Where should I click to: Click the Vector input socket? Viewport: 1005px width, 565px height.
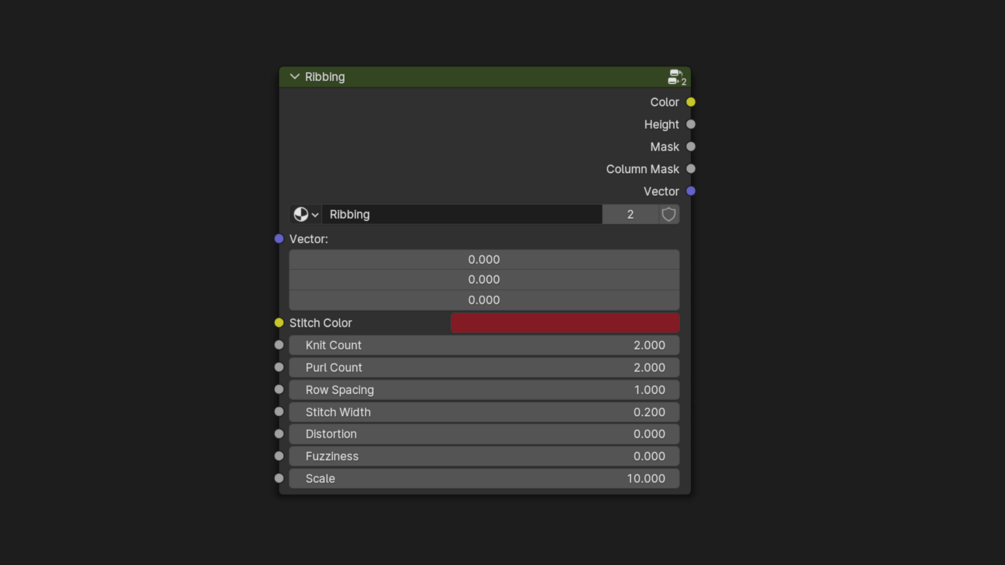coord(279,238)
